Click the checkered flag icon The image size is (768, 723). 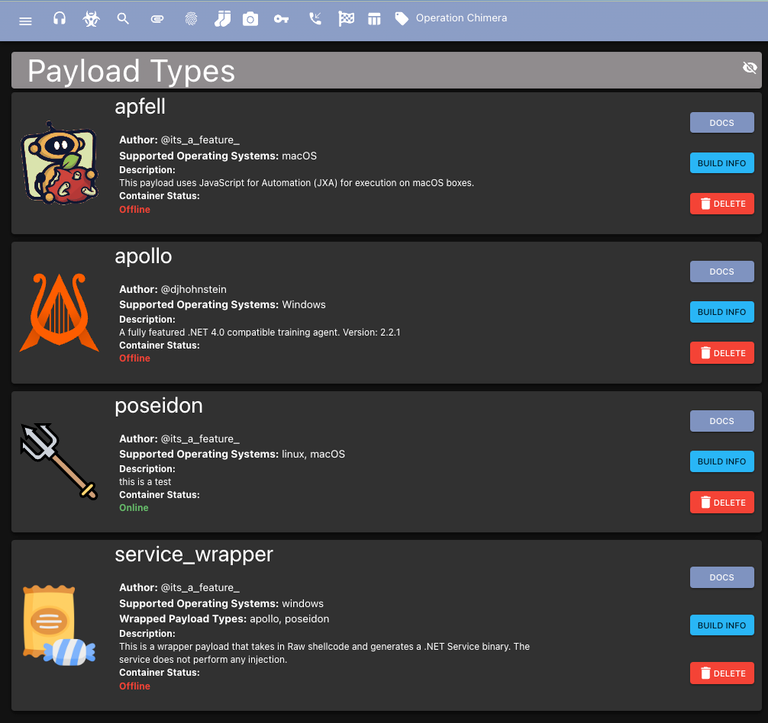pos(346,19)
